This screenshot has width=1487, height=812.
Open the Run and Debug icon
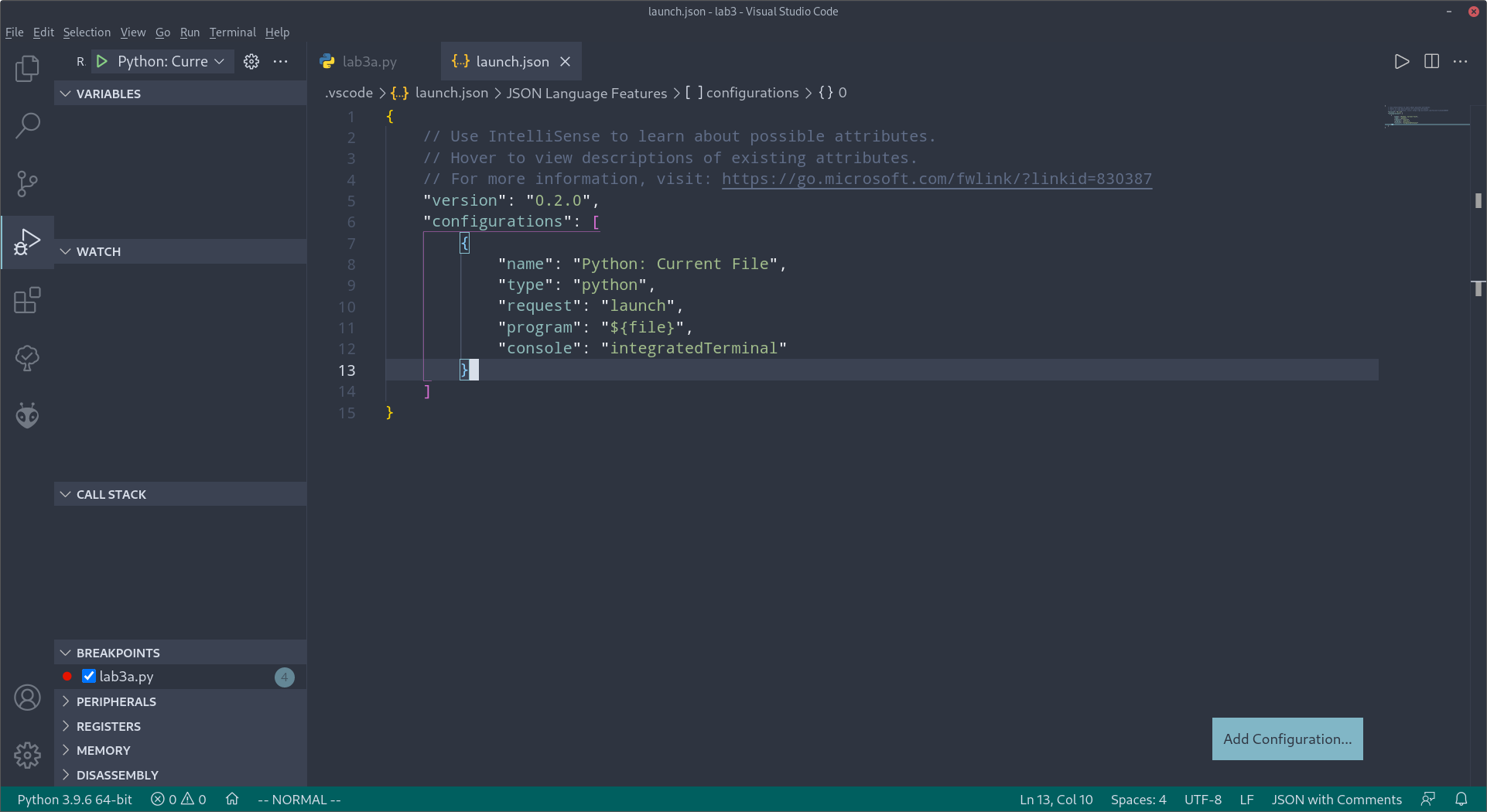[x=27, y=241]
